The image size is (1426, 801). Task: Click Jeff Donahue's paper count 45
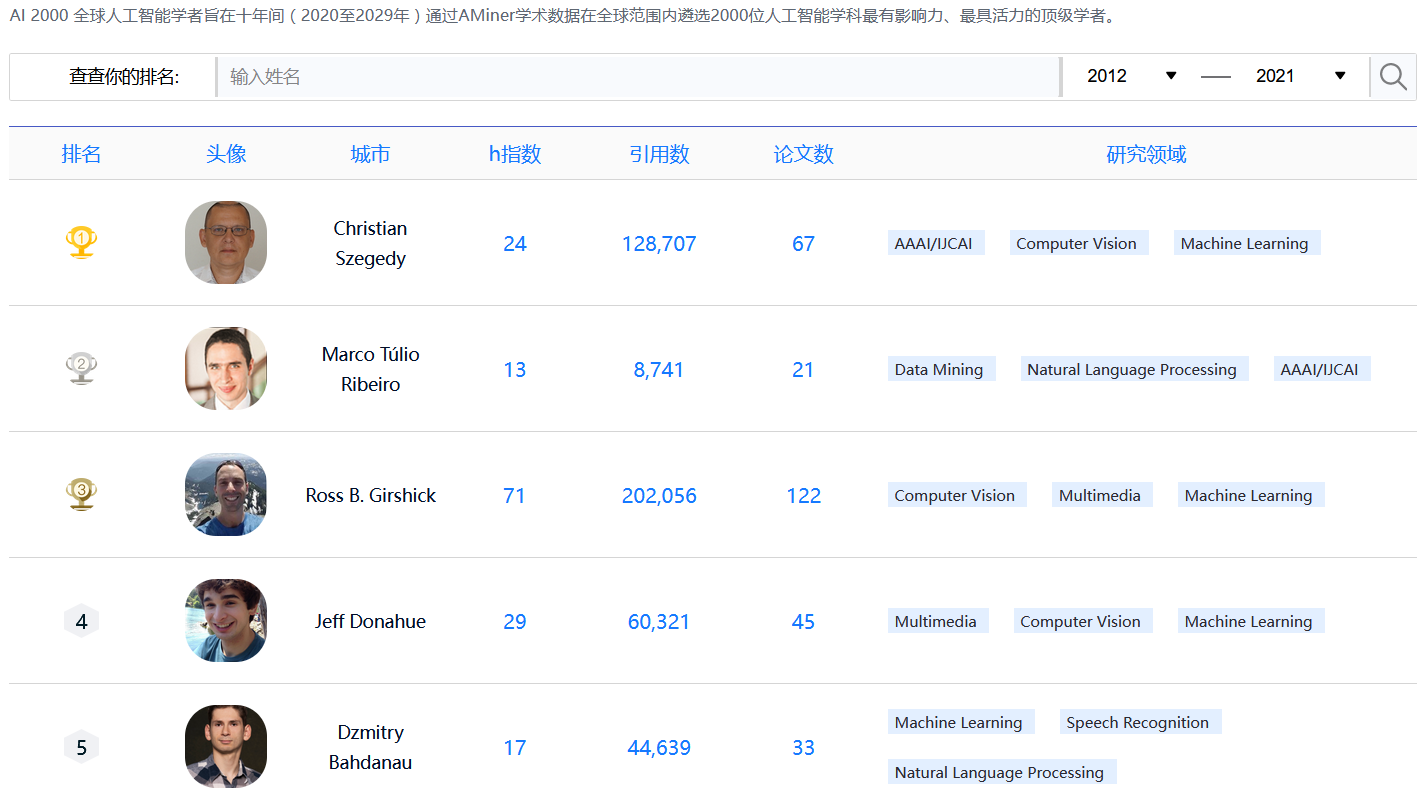(x=803, y=620)
